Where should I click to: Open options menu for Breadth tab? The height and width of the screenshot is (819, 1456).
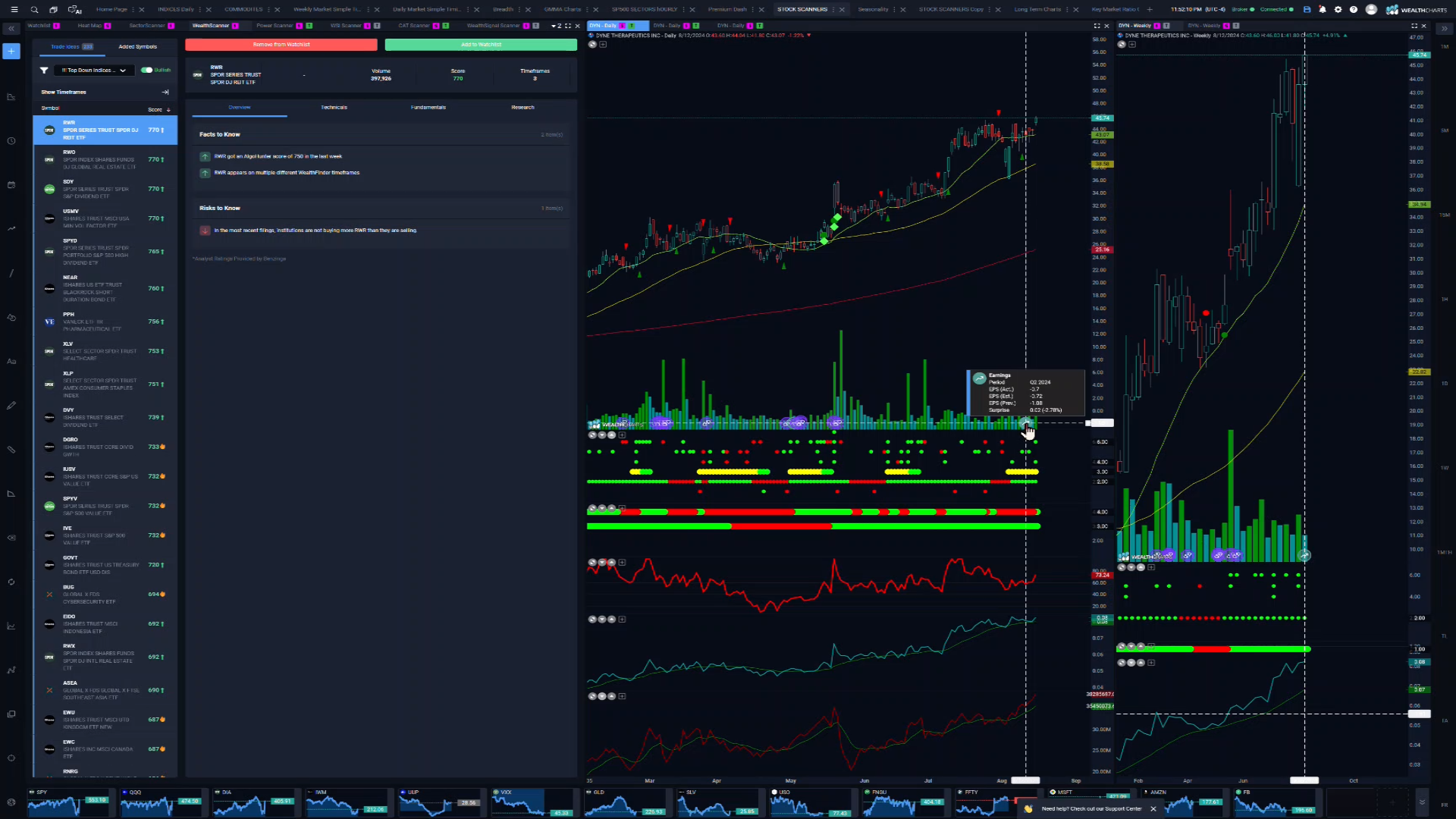click(520, 10)
